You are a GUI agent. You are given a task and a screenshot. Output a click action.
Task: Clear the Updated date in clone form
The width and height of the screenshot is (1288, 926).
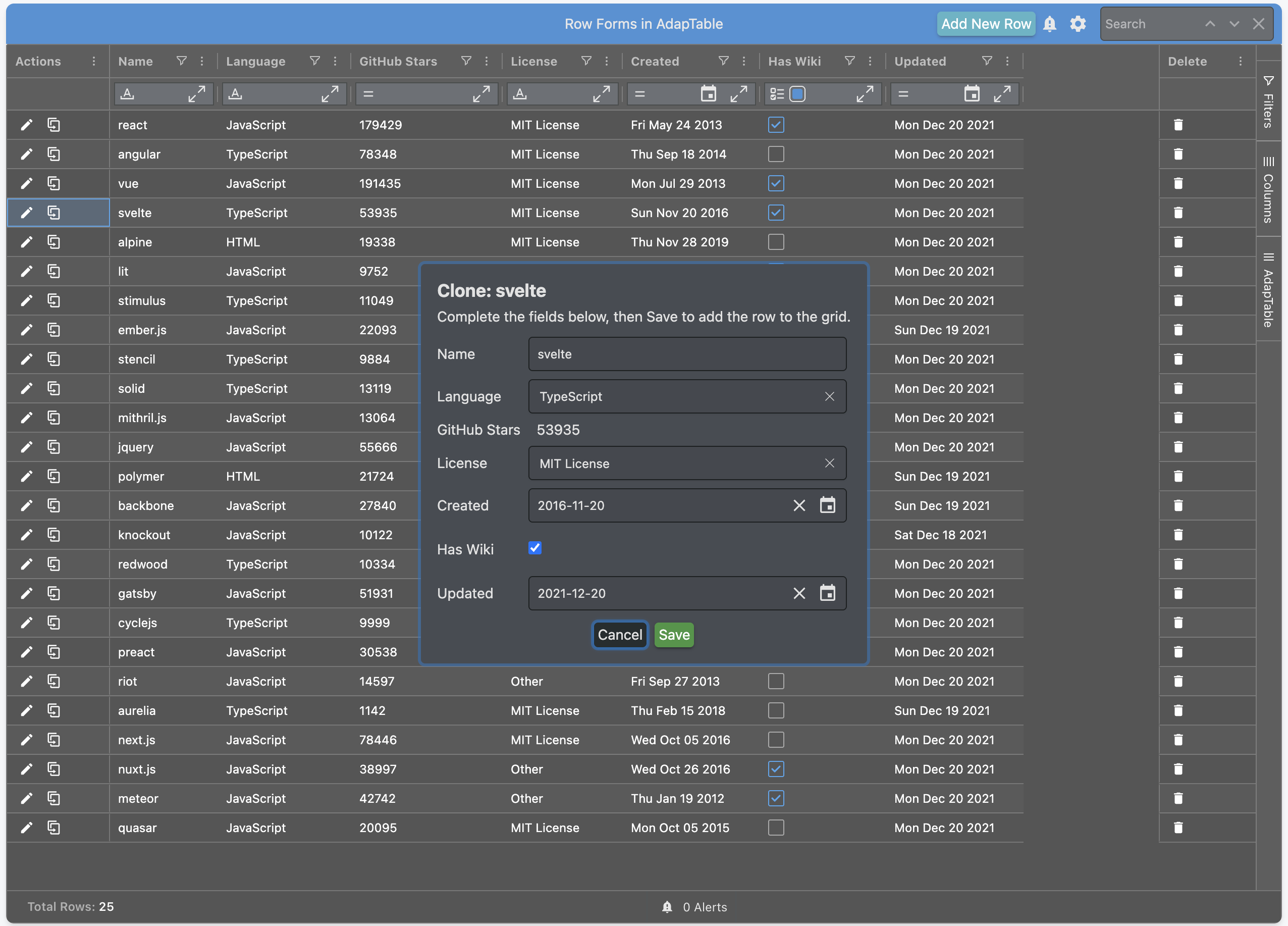799,593
